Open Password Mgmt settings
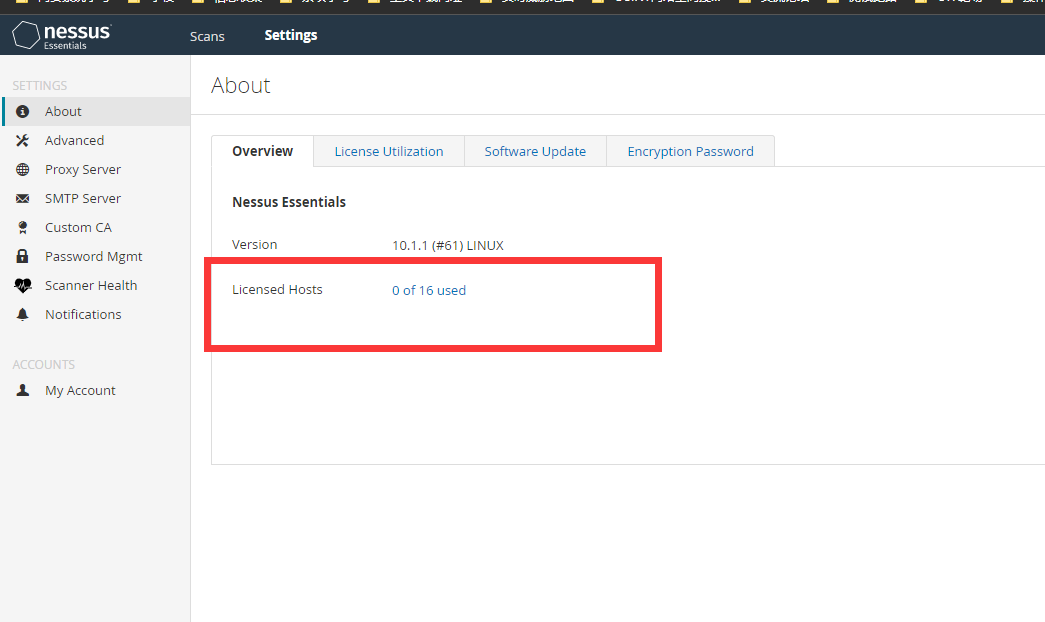 click(x=93, y=257)
